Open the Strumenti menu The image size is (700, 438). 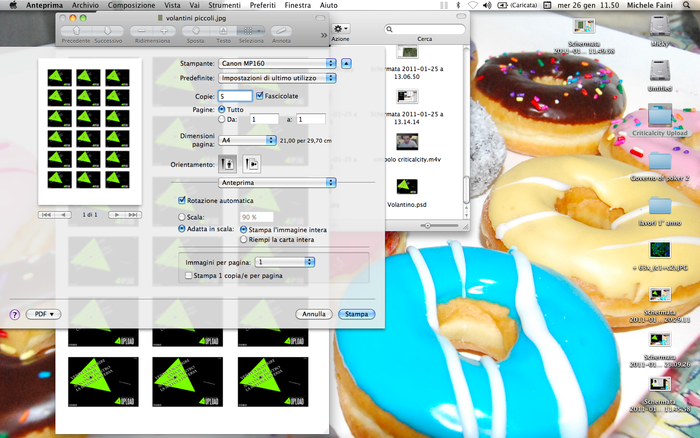pyautogui.click(x=224, y=5)
